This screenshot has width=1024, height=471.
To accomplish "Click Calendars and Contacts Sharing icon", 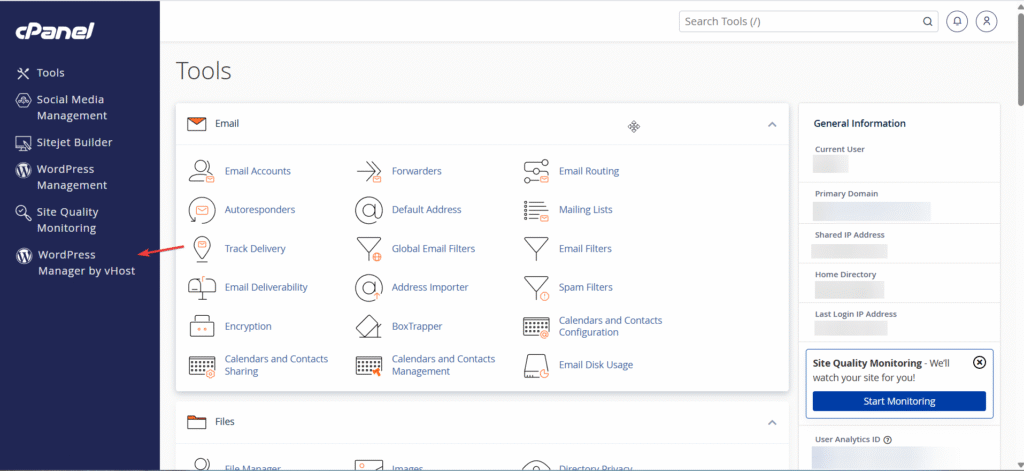I will pos(202,366).
